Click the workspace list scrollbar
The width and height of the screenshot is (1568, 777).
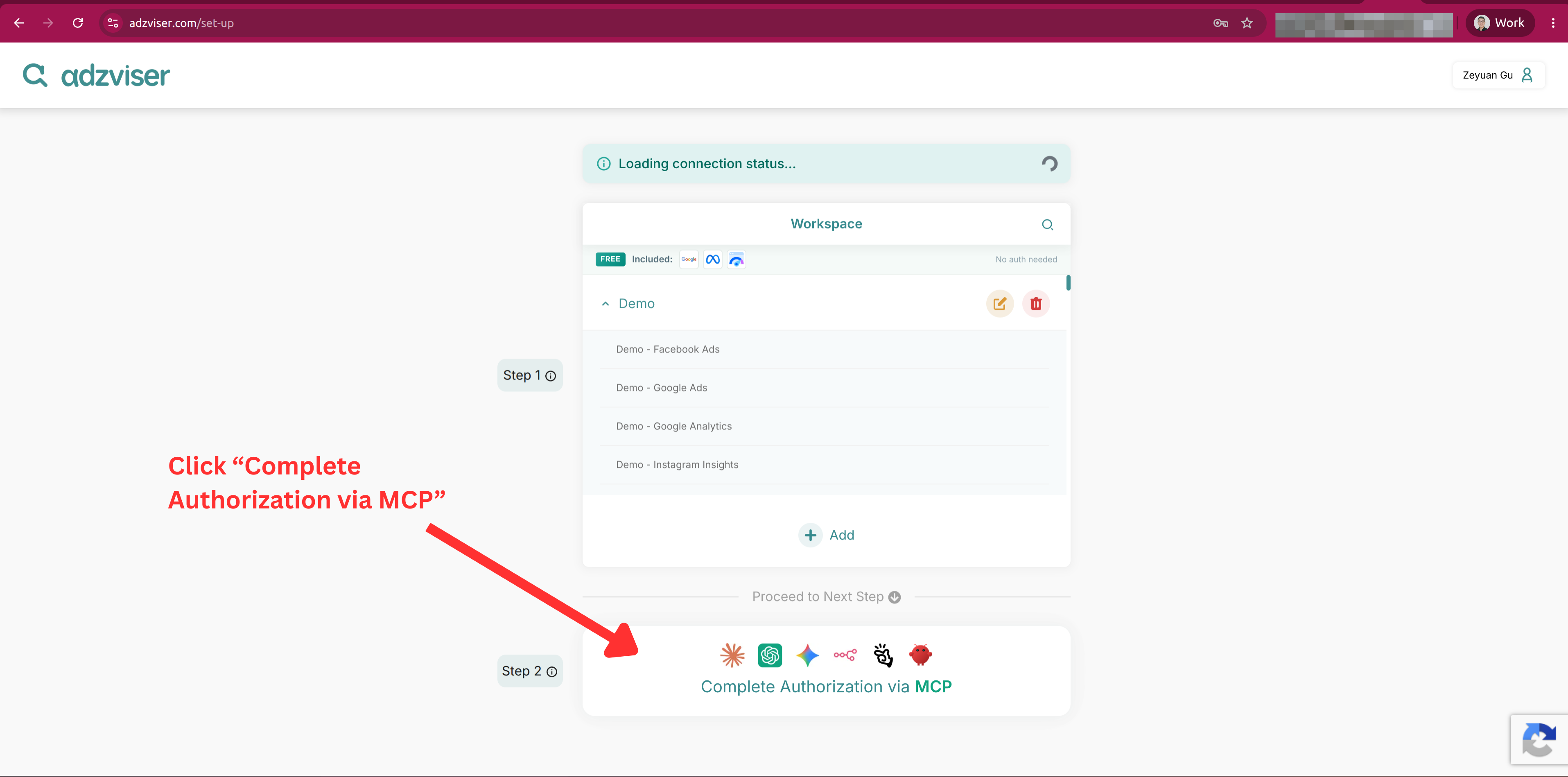(x=1068, y=283)
